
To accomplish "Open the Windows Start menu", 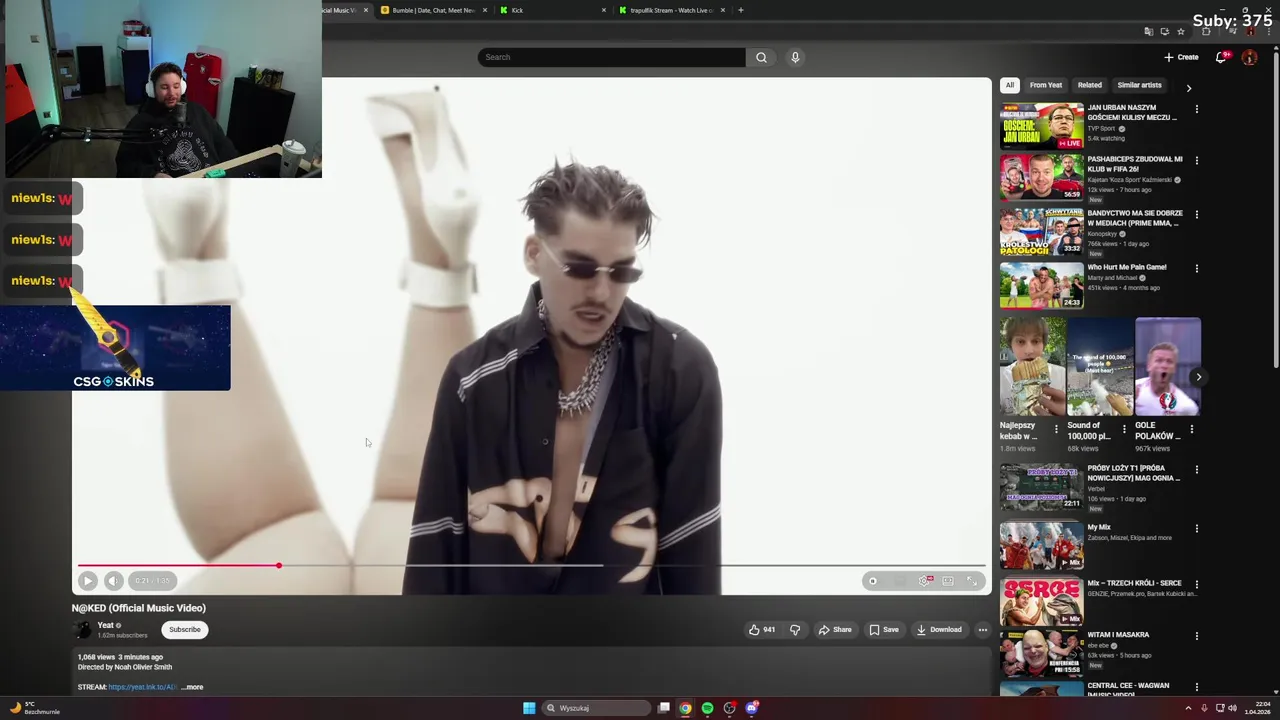I will [529, 708].
